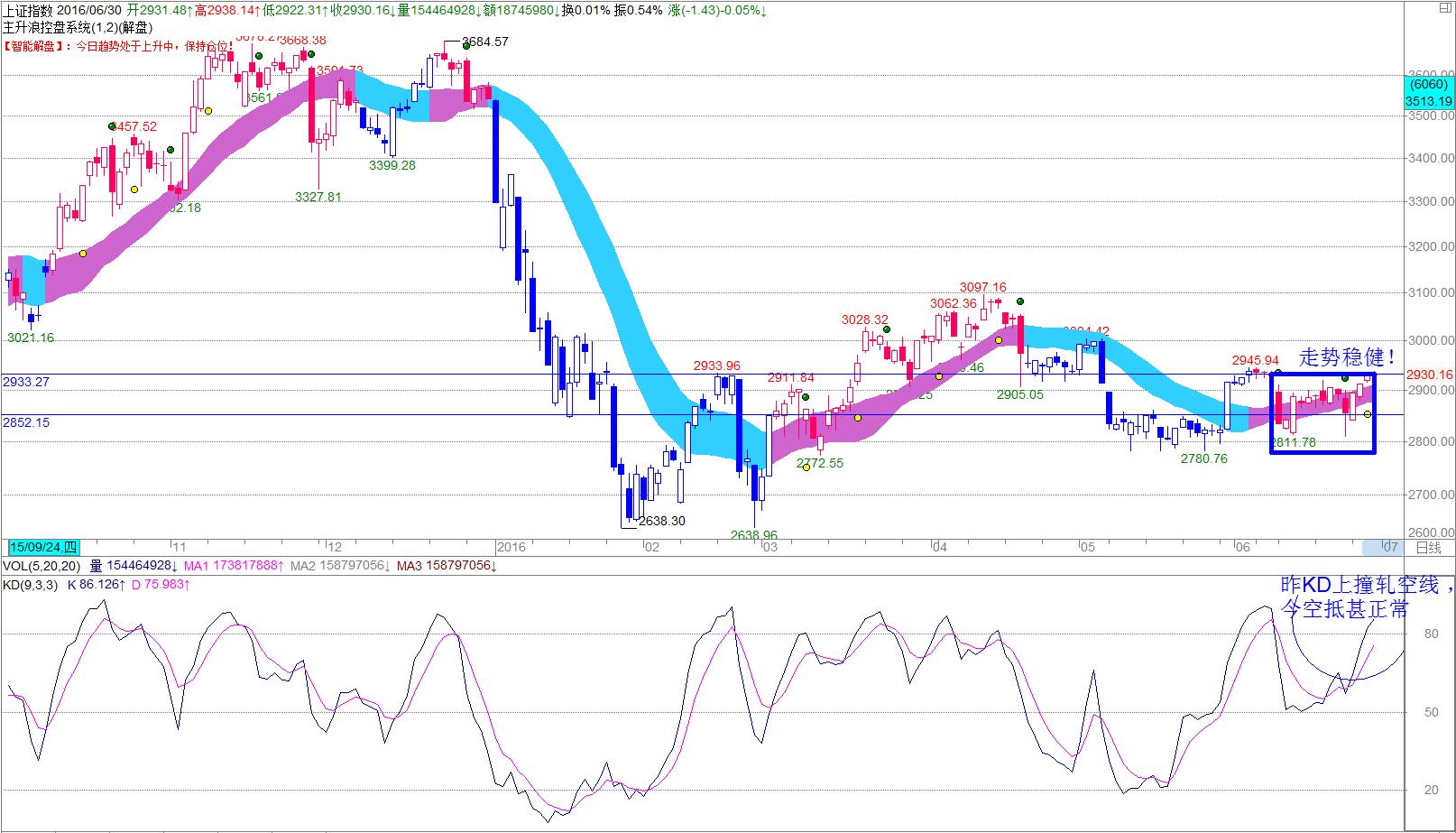Click the 上证指数 index title
This screenshot has height=833, width=1456.
pyautogui.click(x=29, y=10)
